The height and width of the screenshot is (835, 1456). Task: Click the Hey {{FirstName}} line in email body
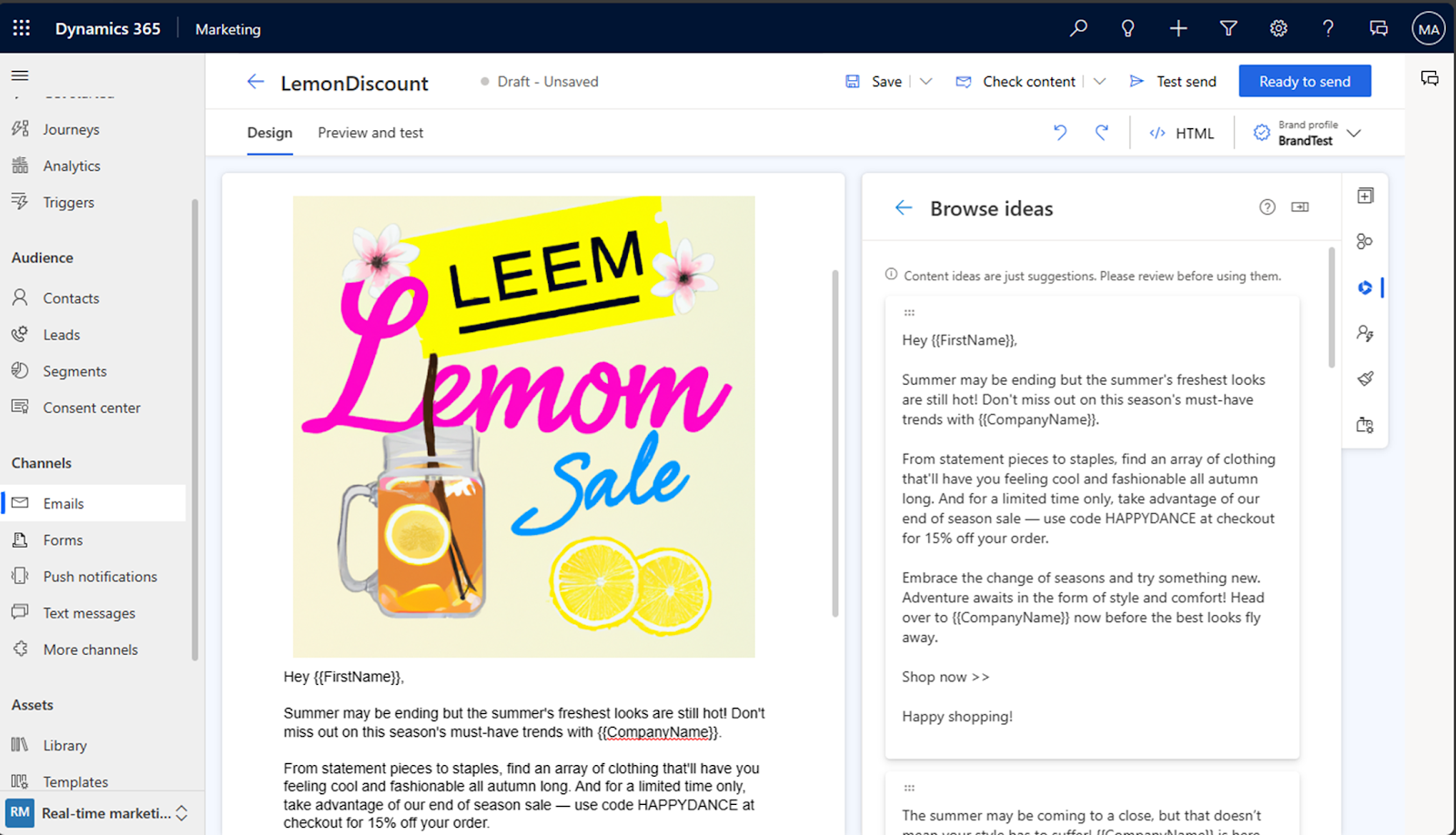(344, 677)
